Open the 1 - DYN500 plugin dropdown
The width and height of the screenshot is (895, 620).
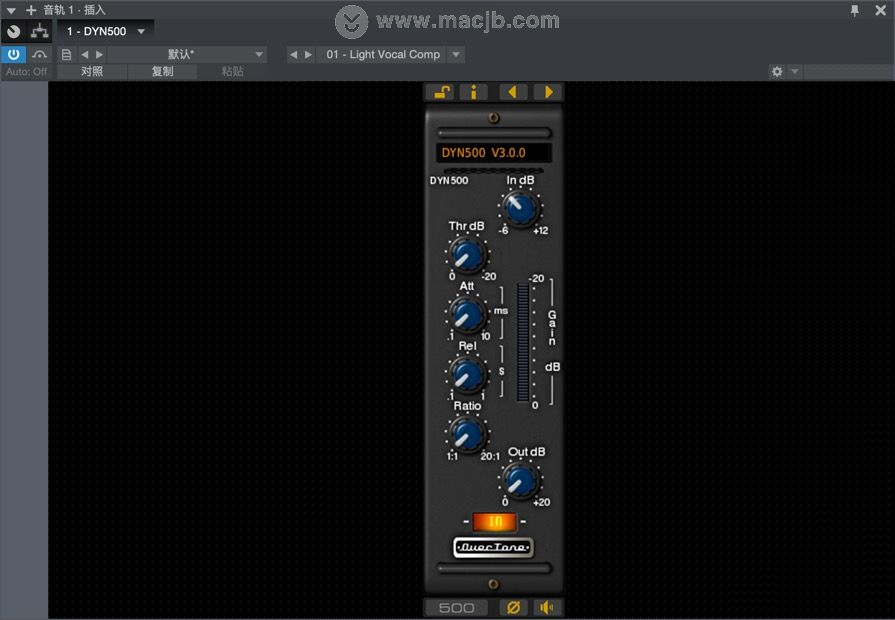106,31
